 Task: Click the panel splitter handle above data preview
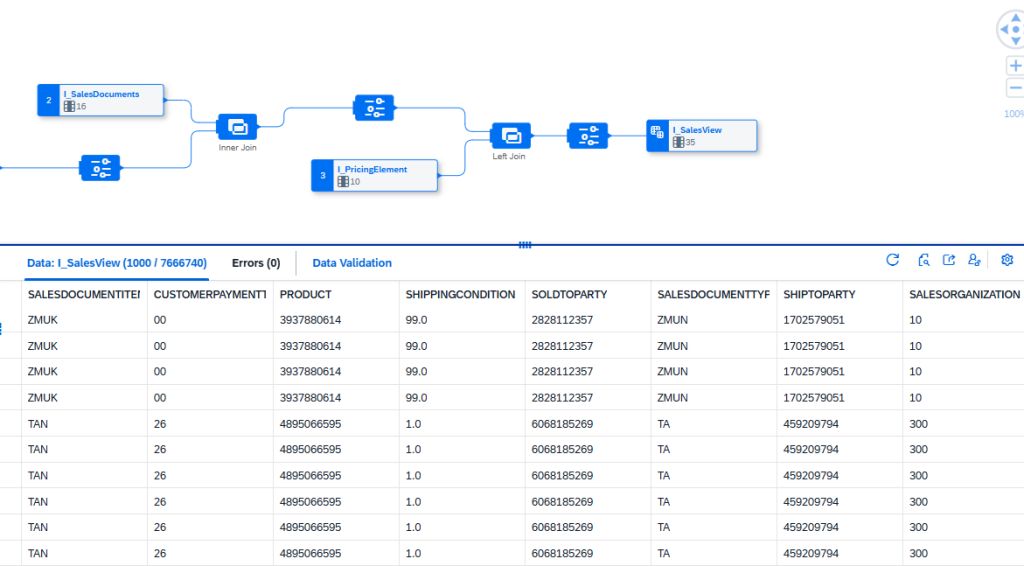(x=525, y=245)
